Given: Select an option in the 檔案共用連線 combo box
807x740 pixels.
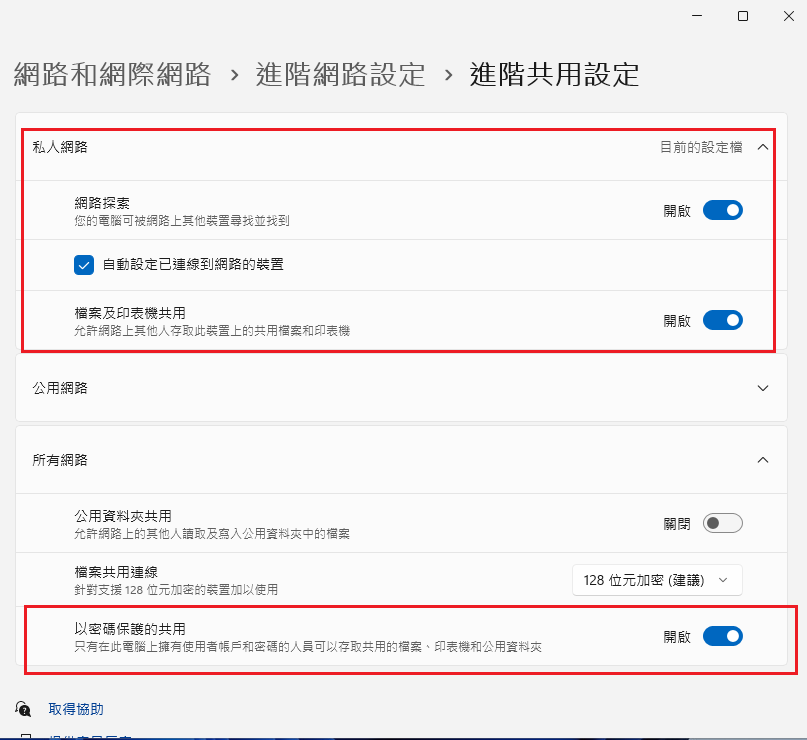Looking at the screenshot, I should [657, 580].
